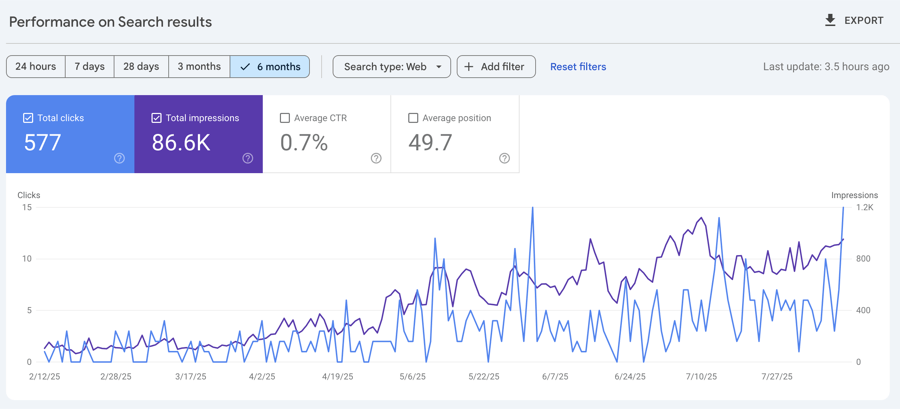Viewport: 900px width, 409px height.
Task: Uncheck the Total clicks checkbox
Action: coord(28,118)
